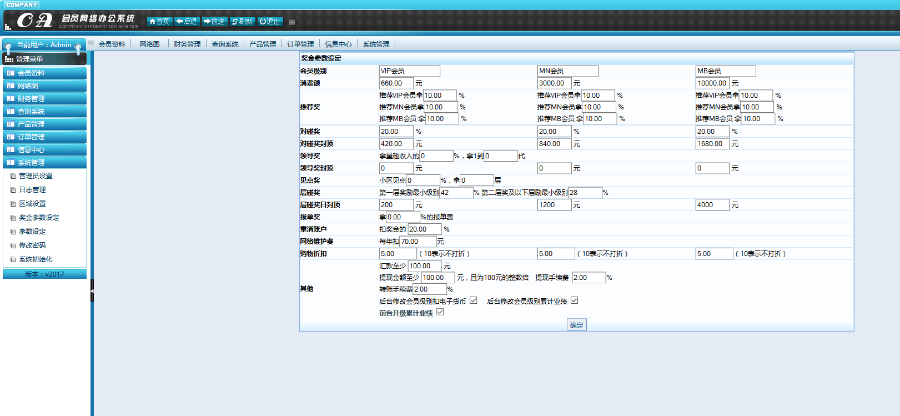Viewport: 900px width, 416px height.
Task: Click the book icon of sidebar 订单管理
Action: click(x=10, y=137)
